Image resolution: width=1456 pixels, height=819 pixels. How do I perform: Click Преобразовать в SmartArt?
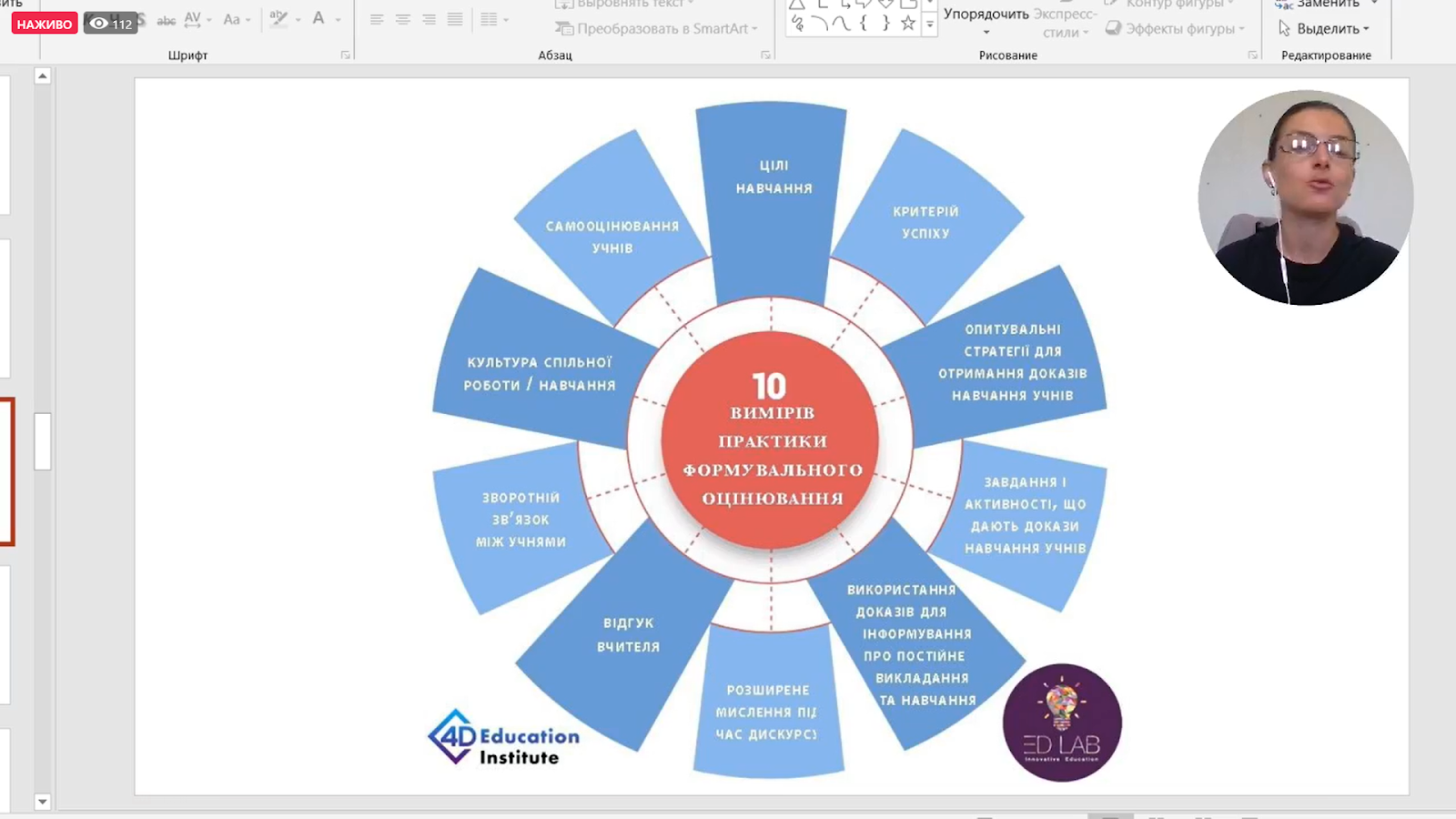coord(656,29)
